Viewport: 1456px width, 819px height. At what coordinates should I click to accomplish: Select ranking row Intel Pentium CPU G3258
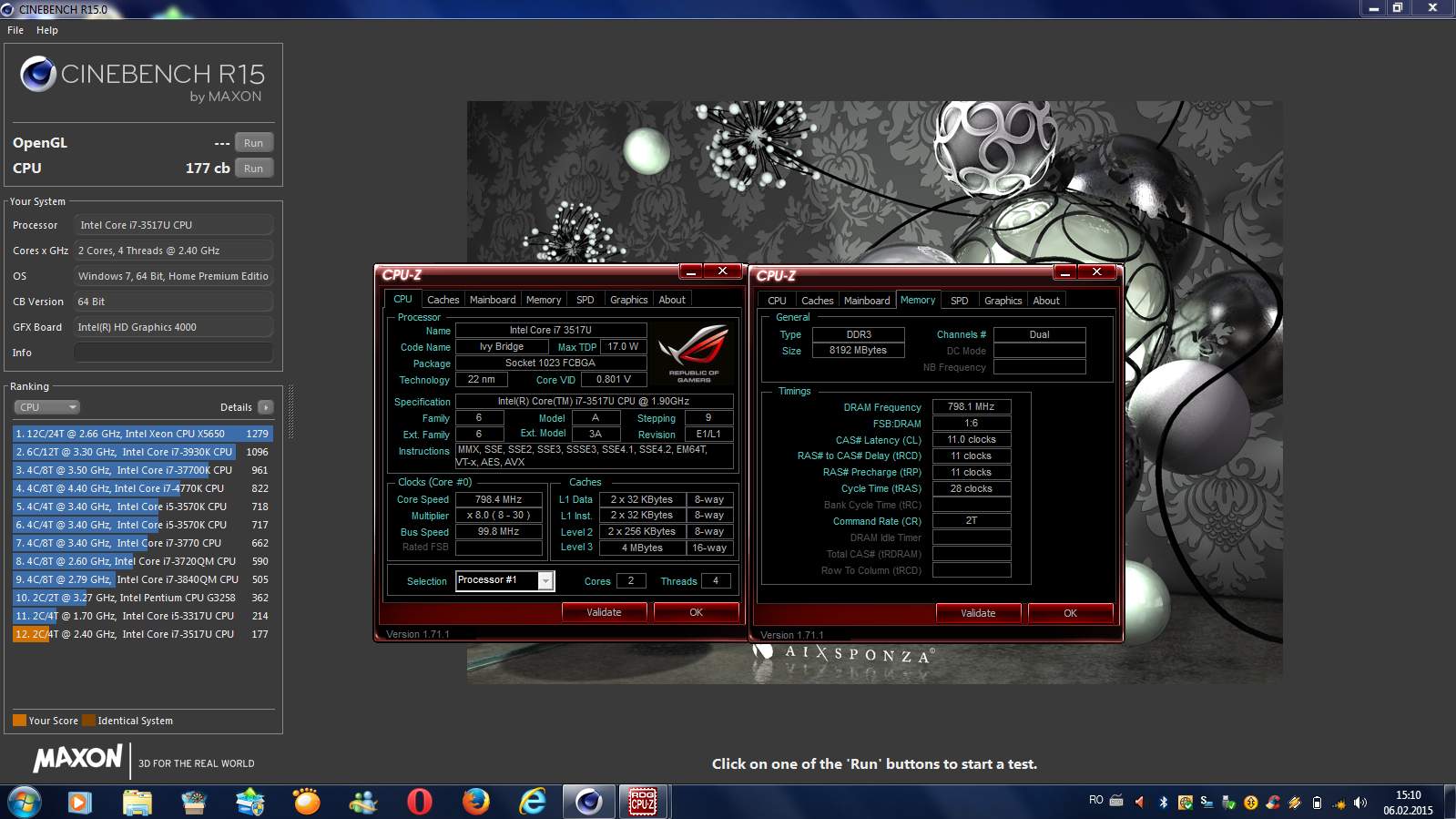[142, 598]
